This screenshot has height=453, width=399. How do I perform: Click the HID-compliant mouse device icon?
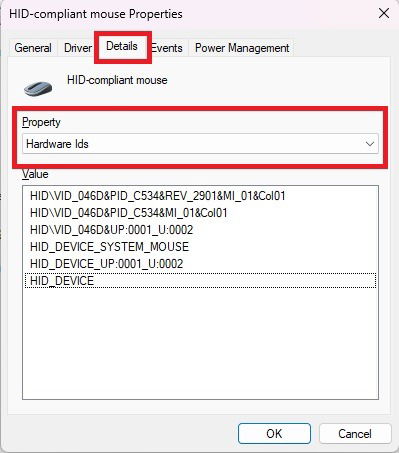[x=38, y=89]
